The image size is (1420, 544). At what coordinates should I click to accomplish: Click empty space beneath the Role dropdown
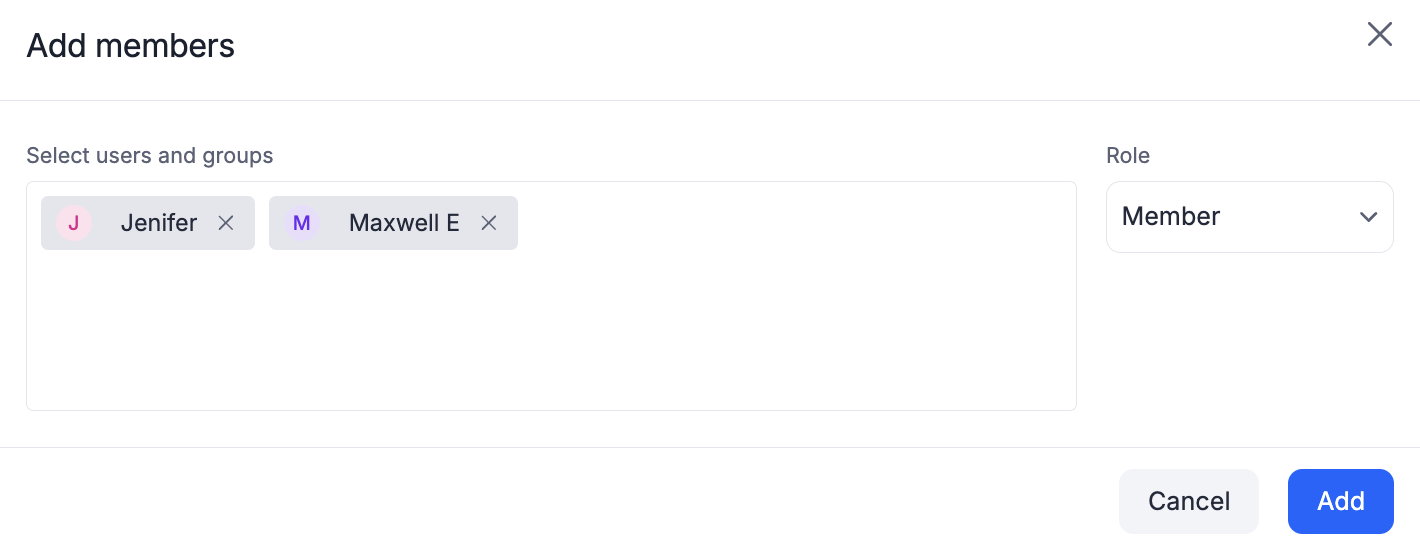click(1249, 340)
